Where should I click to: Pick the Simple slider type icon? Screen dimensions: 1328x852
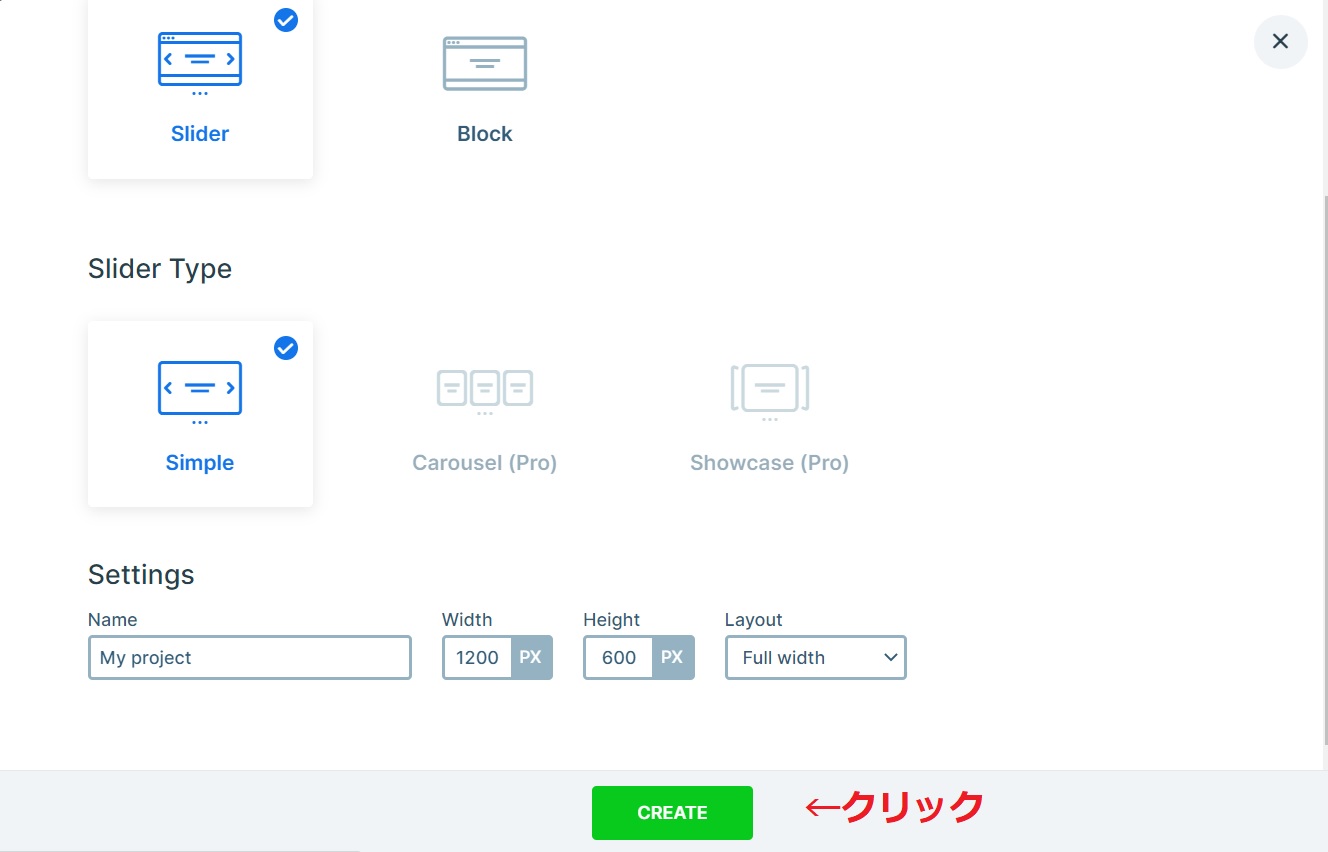pos(200,393)
